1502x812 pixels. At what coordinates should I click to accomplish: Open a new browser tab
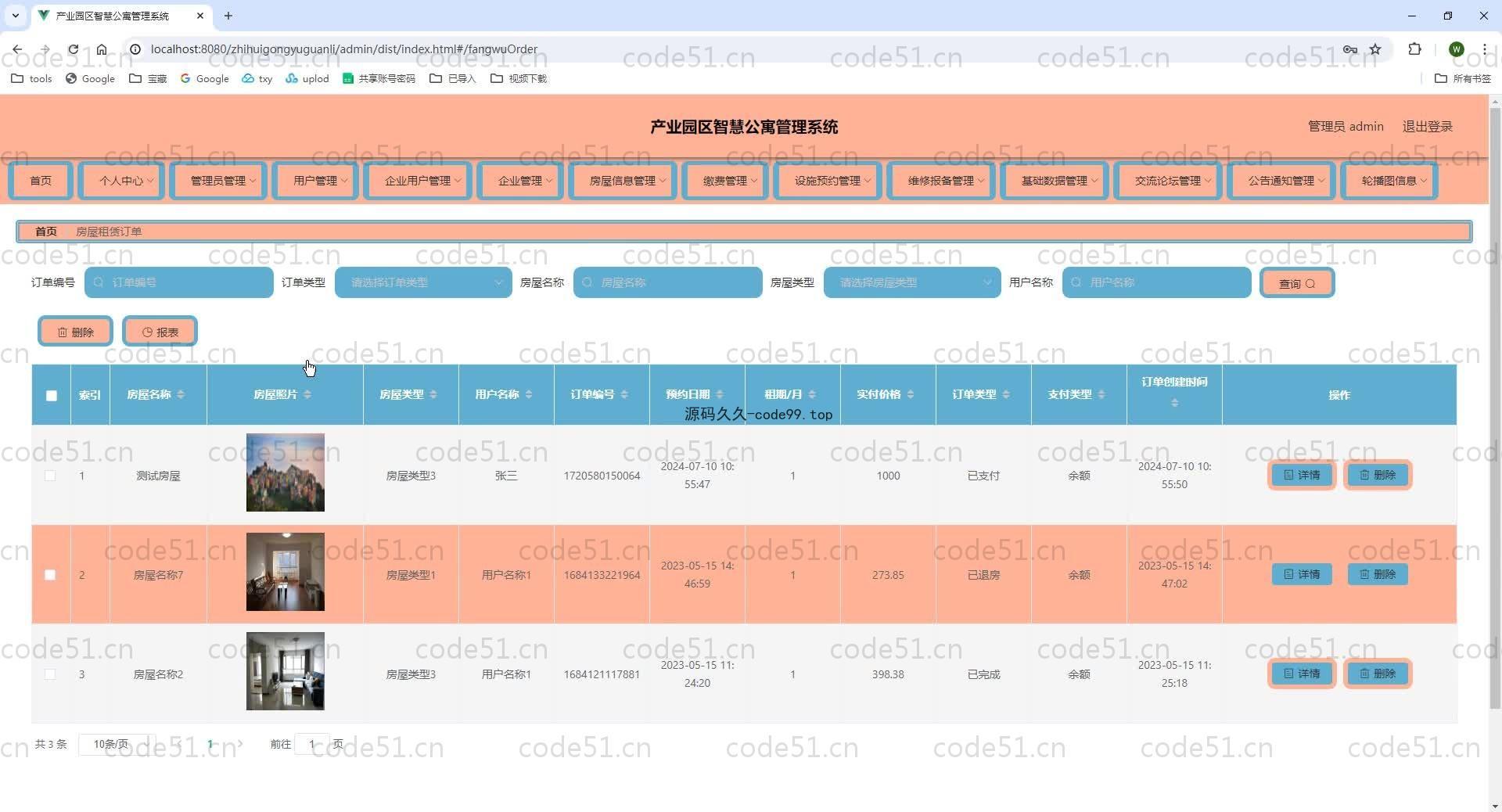(228, 16)
